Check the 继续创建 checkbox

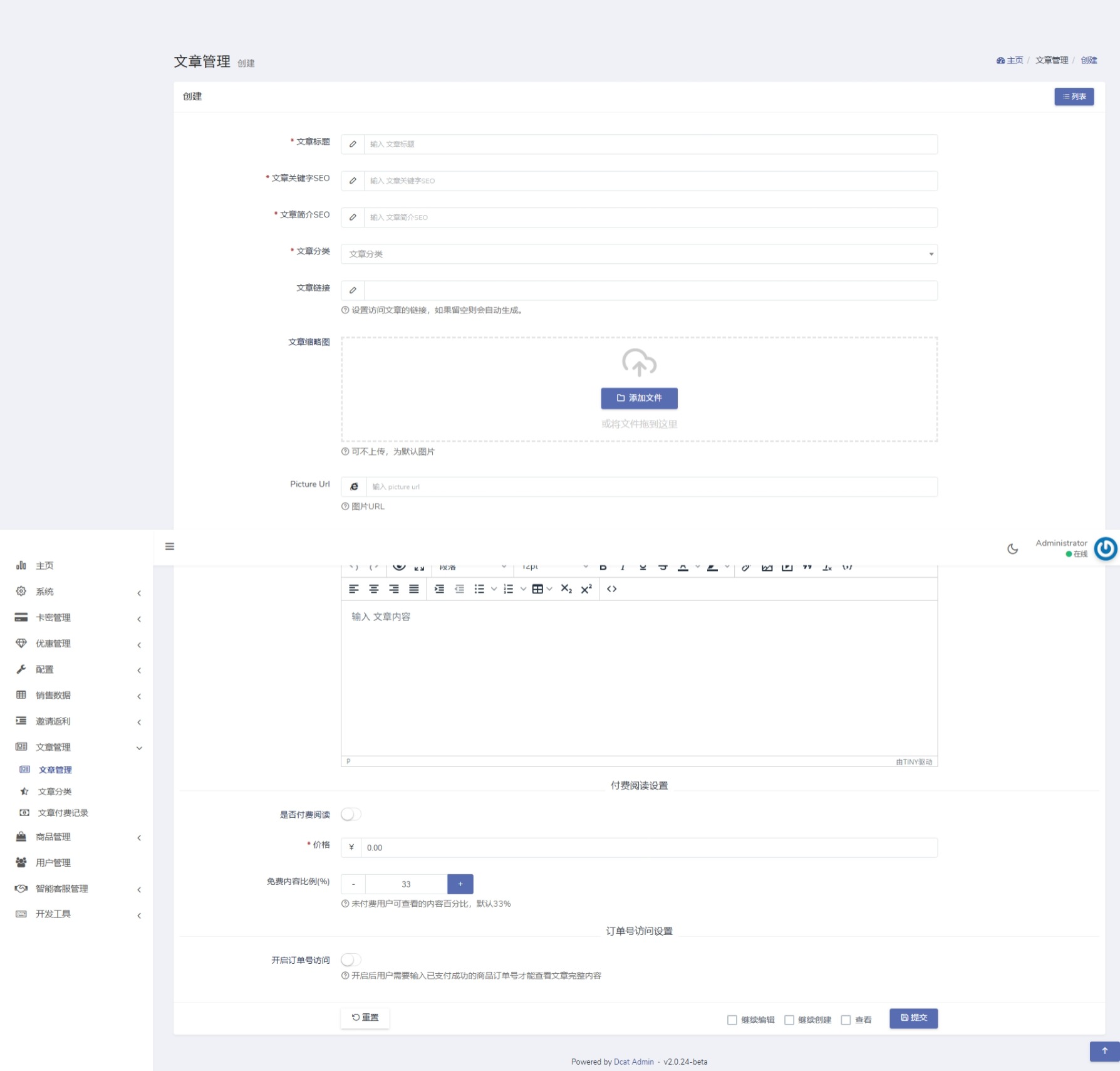789,1020
